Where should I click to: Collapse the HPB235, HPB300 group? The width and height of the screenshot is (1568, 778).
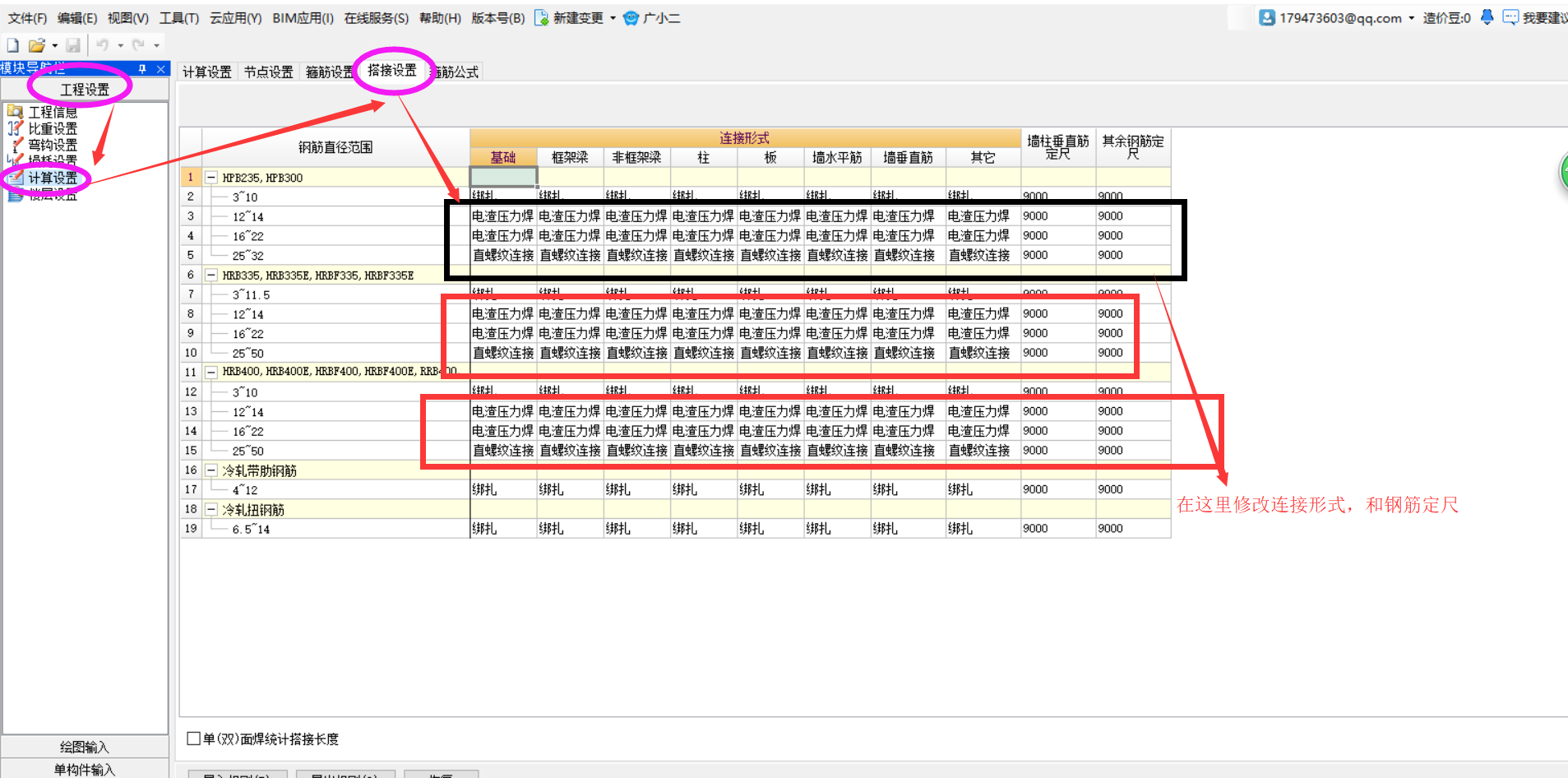211,178
